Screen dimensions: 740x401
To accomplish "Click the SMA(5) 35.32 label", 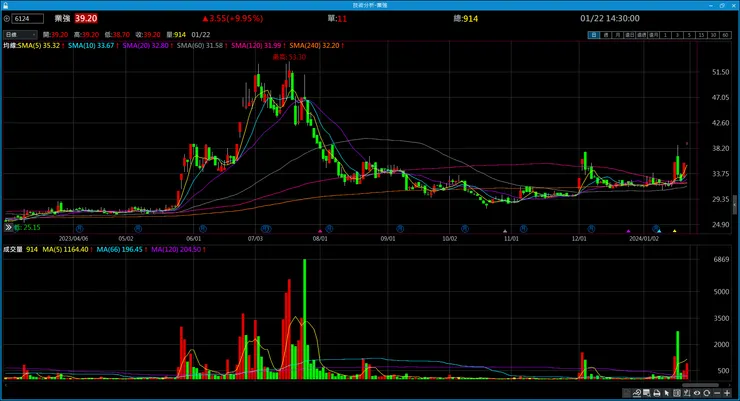I will (39, 45).
